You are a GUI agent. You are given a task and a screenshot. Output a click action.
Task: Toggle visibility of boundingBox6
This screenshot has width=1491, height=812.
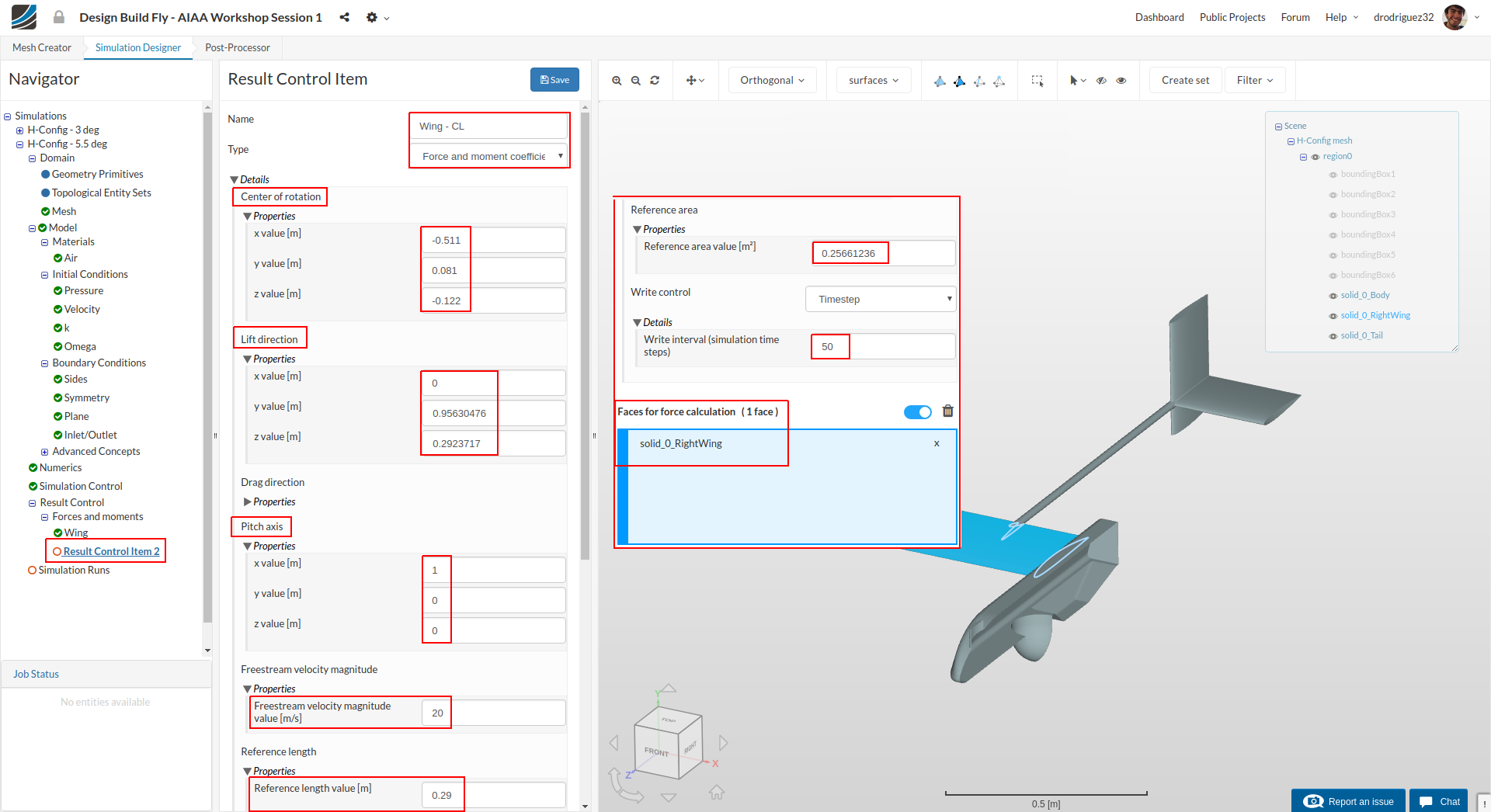(1333, 276)
